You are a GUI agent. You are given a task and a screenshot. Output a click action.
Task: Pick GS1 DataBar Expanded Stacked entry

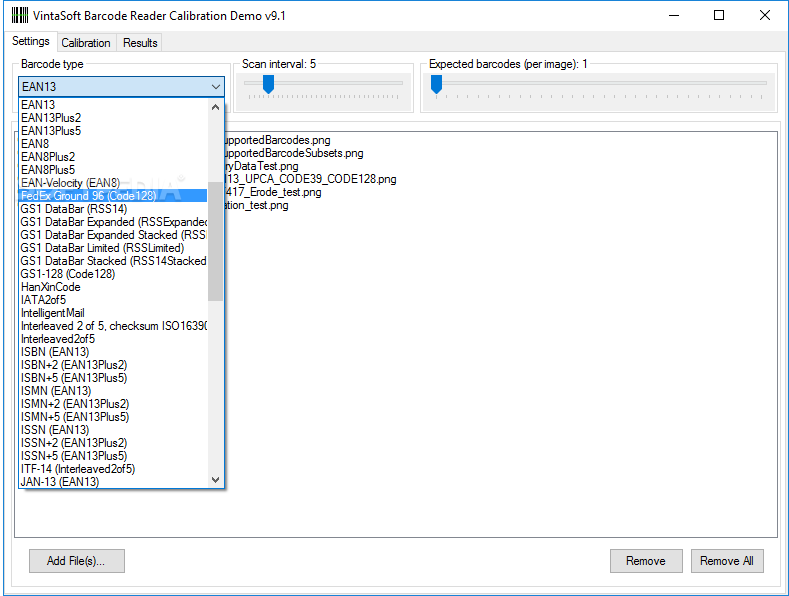[113, 235]
